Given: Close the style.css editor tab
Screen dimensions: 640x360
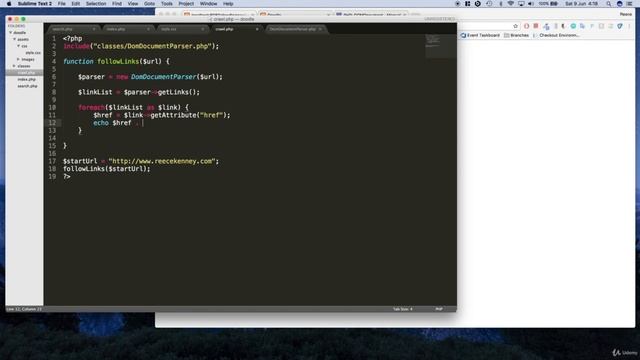Looking at the screenshot, I should tap(202, 29).
